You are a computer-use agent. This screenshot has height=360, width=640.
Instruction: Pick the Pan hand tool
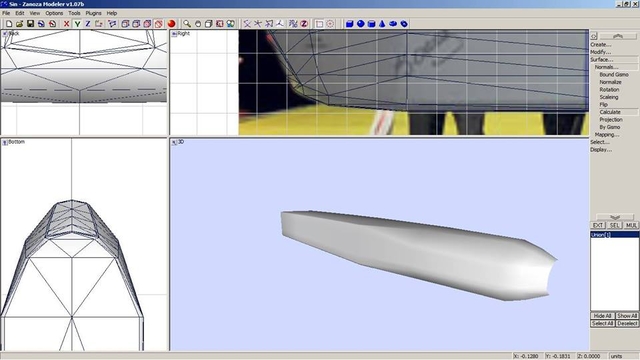[198, 24]
